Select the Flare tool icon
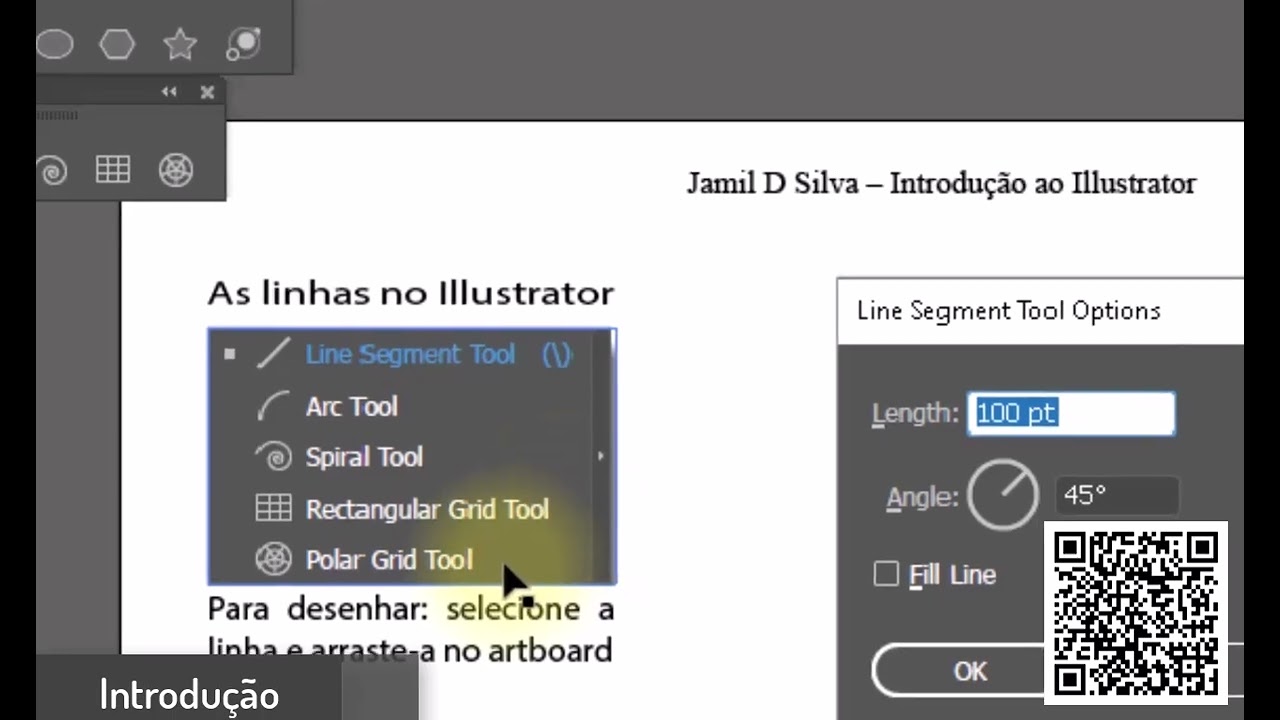This screenshot has height=720, width=1280. click(x=243, y=44)
